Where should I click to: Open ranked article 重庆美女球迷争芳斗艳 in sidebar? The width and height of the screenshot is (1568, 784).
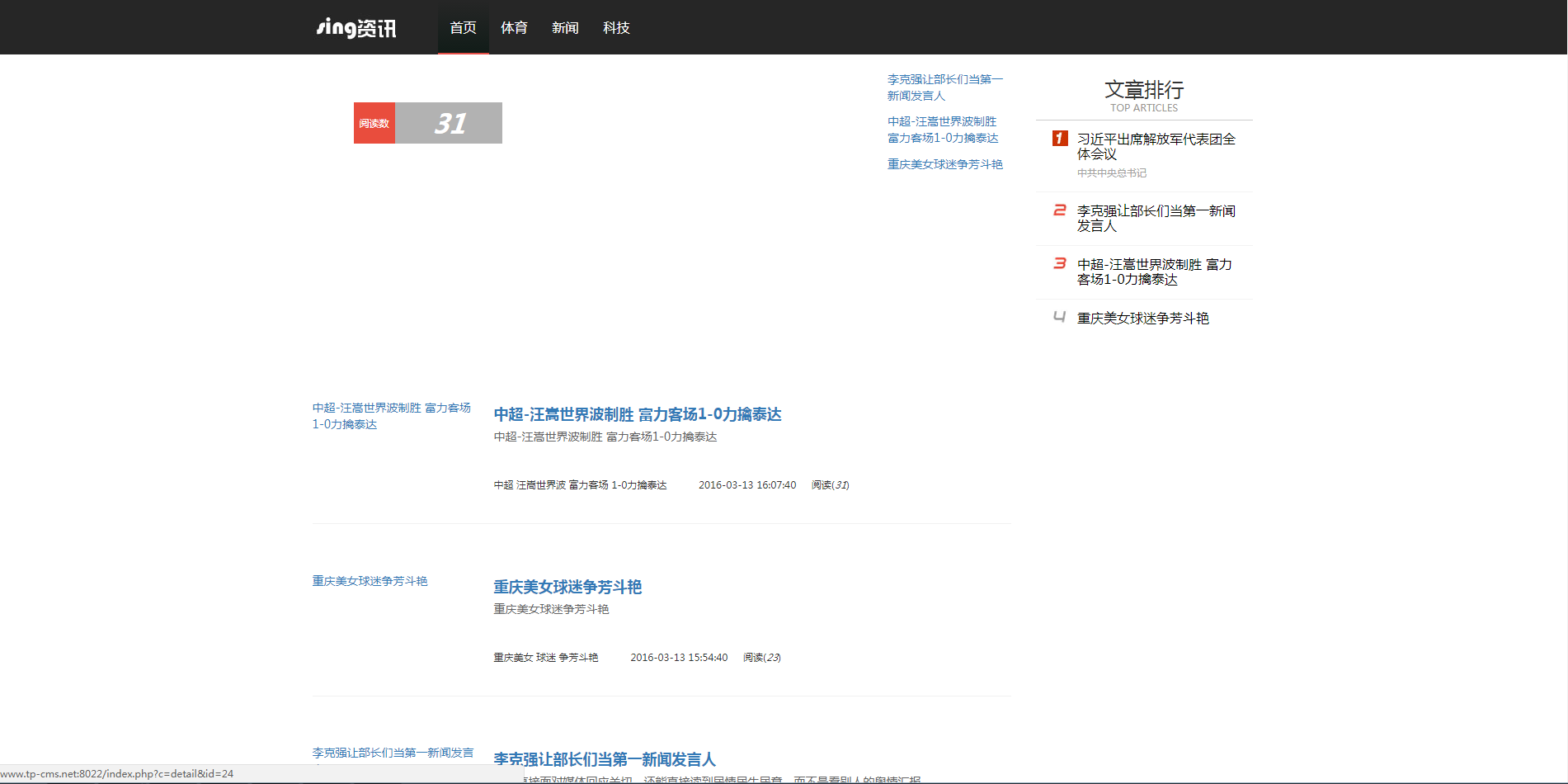coord(1143,318)
